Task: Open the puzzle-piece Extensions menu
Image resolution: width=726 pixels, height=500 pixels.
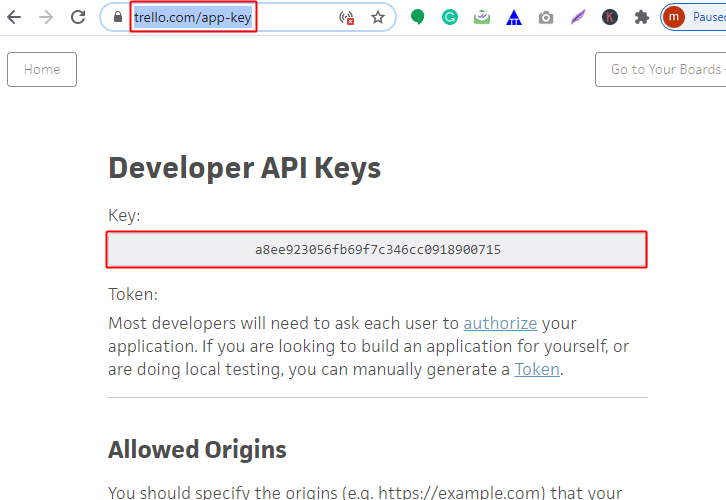Action: (642, 17)
